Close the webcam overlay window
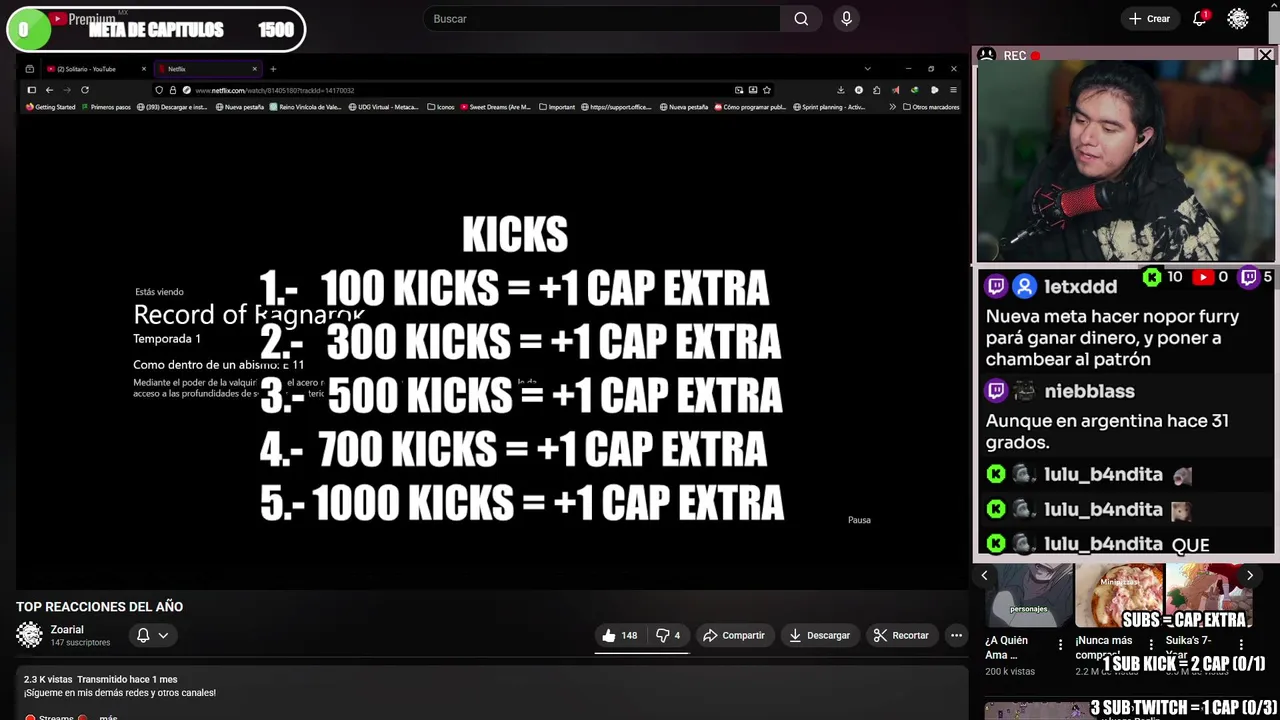Image resolution: width=1280 pixels, height=720 pixels. [x=1265, y=55]
